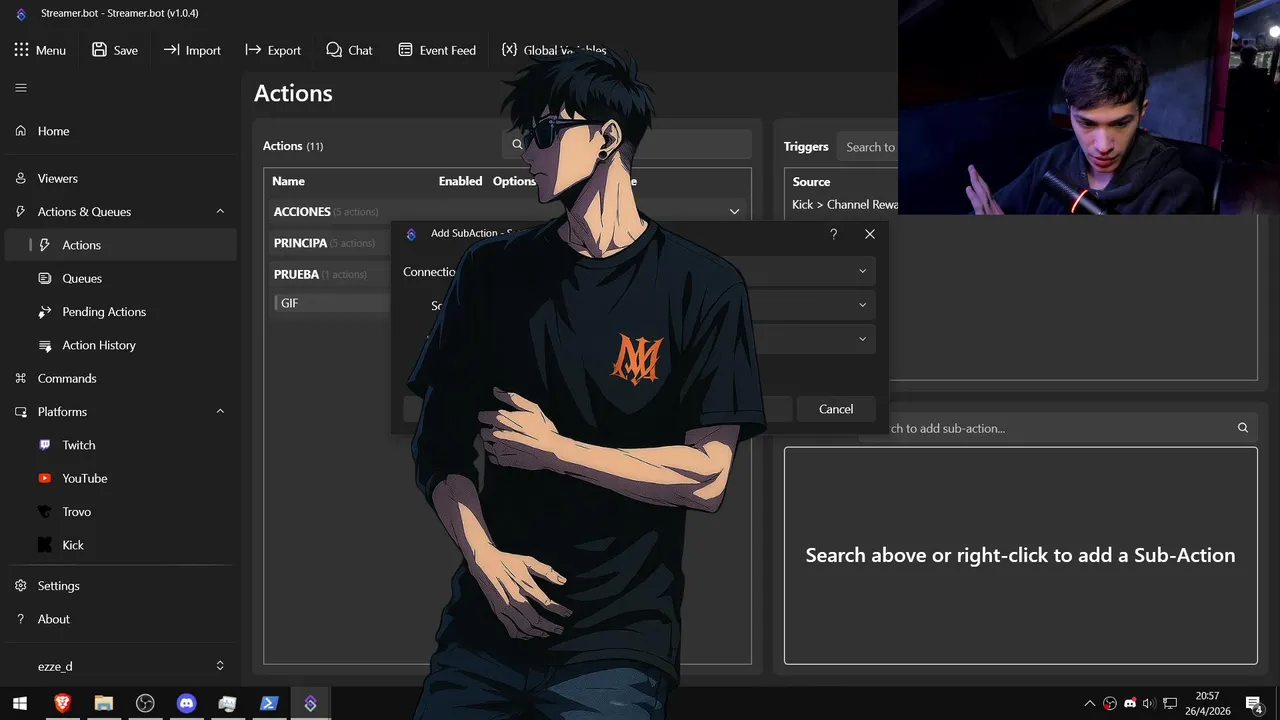Open the Menu grid icon
This screenshot has width=1280, height=720.
(x=21, y=50)
